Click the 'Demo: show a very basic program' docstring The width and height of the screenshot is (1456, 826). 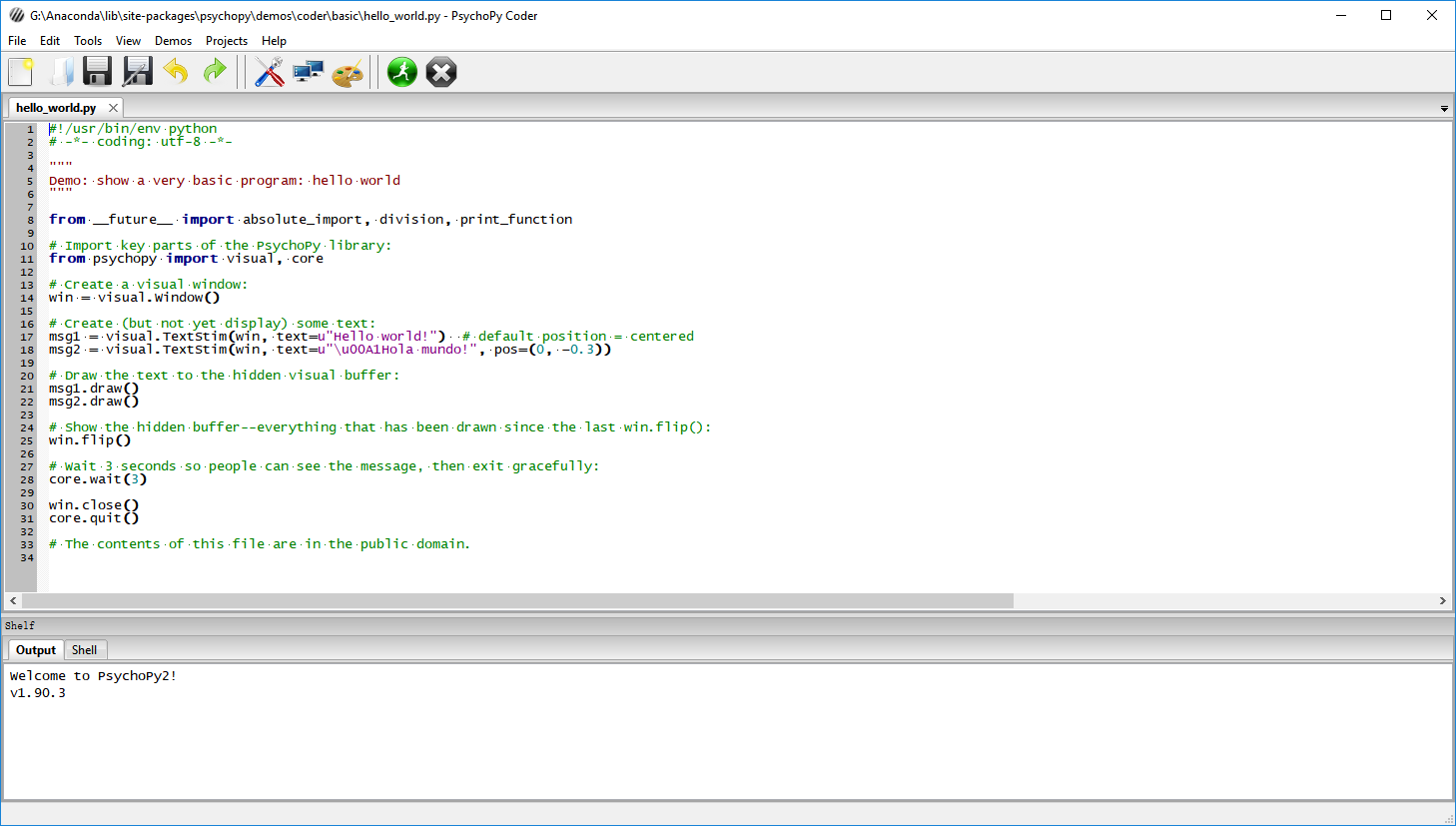tap(225, 181)
